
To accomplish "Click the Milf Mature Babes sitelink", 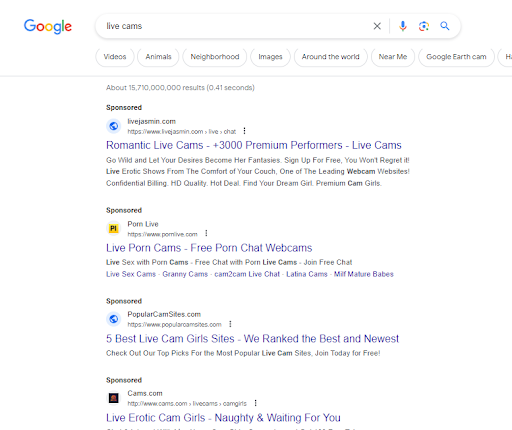I will tap(364, 274).
